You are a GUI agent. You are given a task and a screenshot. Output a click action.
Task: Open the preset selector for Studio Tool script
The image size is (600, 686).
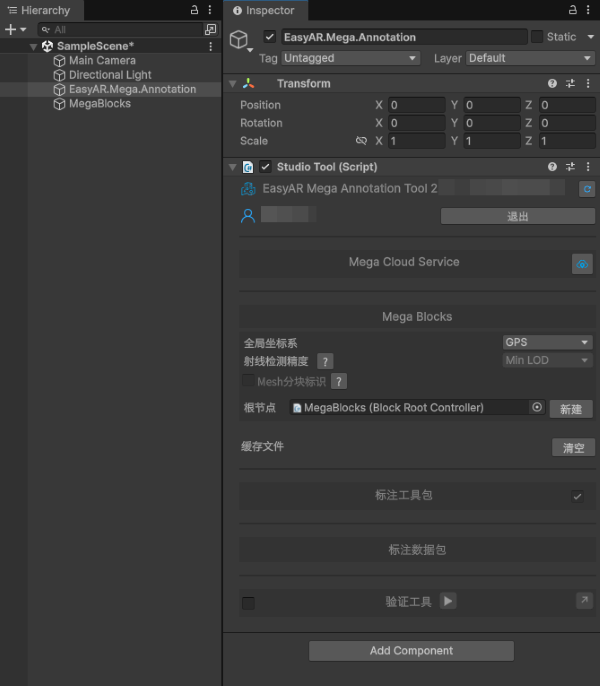(570, 167)
